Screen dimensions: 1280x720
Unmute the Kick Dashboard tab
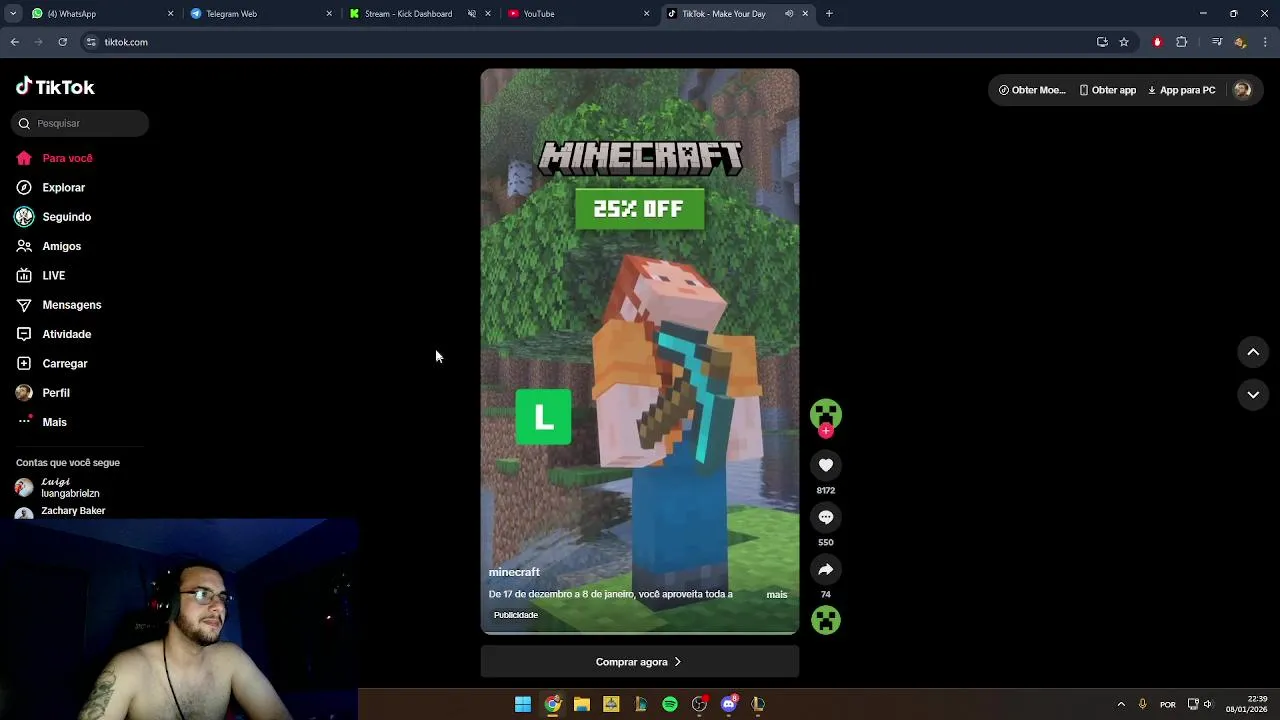click(x=472, y=14)
